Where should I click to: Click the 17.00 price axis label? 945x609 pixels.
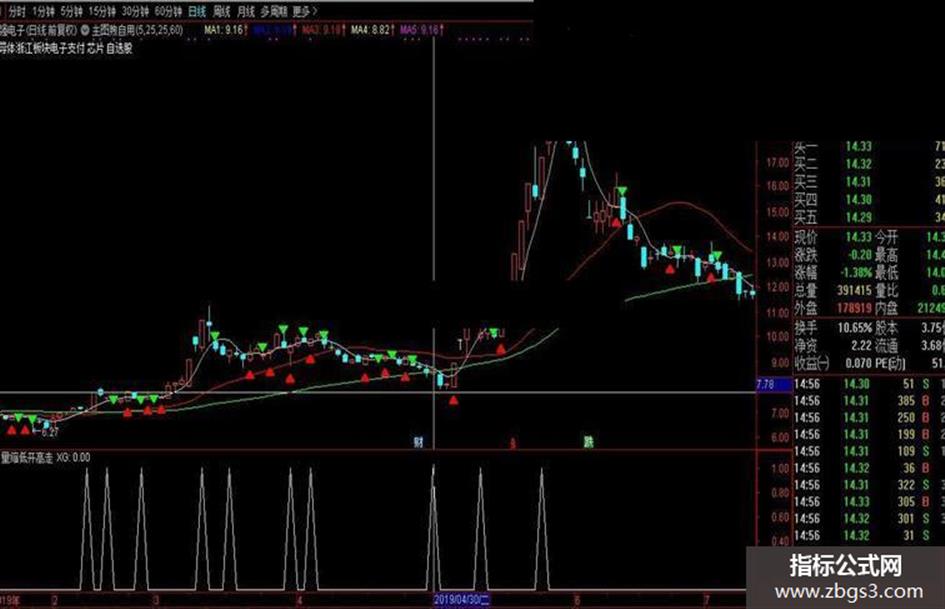(x=777, y=163)
